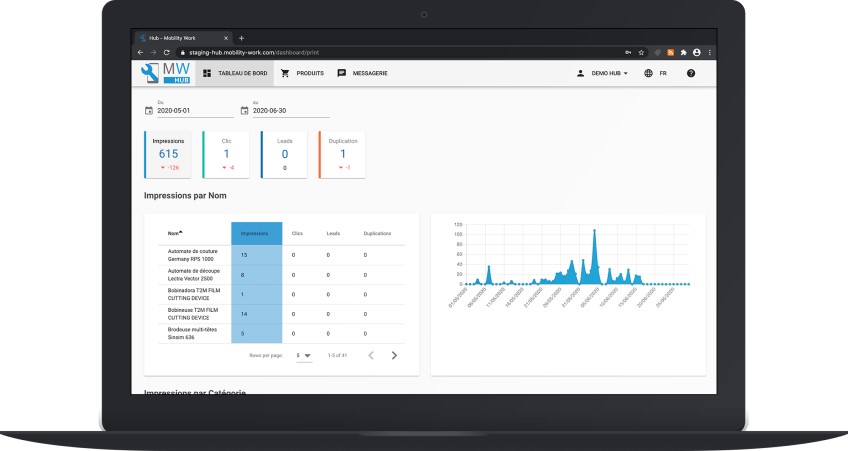
Task: Click Bobineuse T2M FILM CUTTING DEVICE row
Action: pos(282,314)
